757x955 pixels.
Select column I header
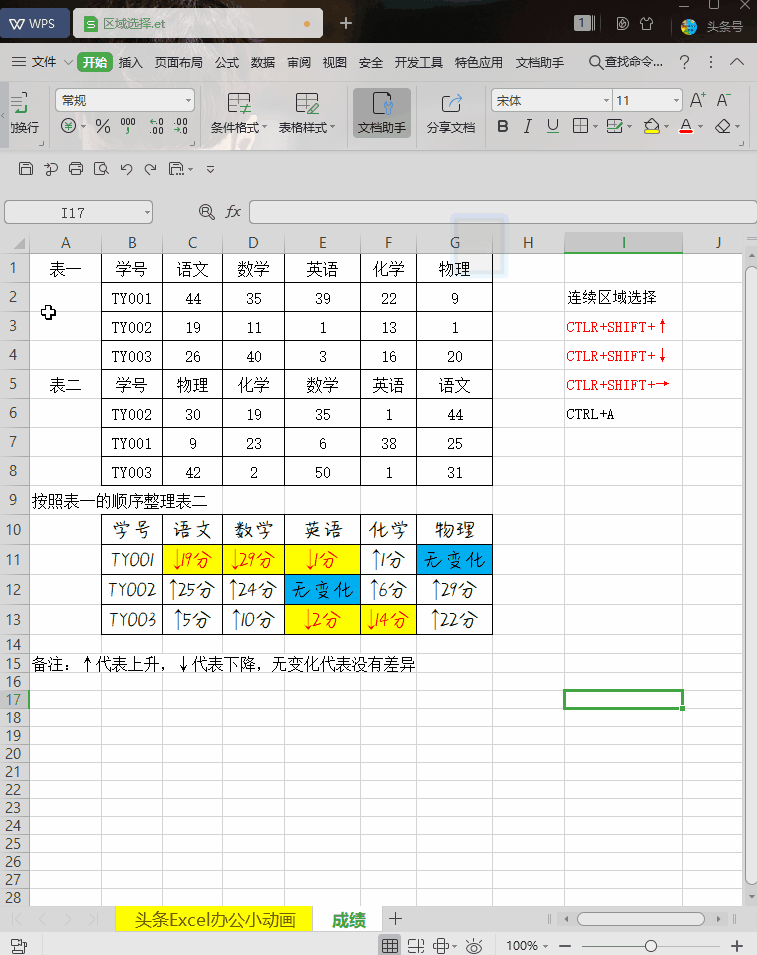point(623,242)
